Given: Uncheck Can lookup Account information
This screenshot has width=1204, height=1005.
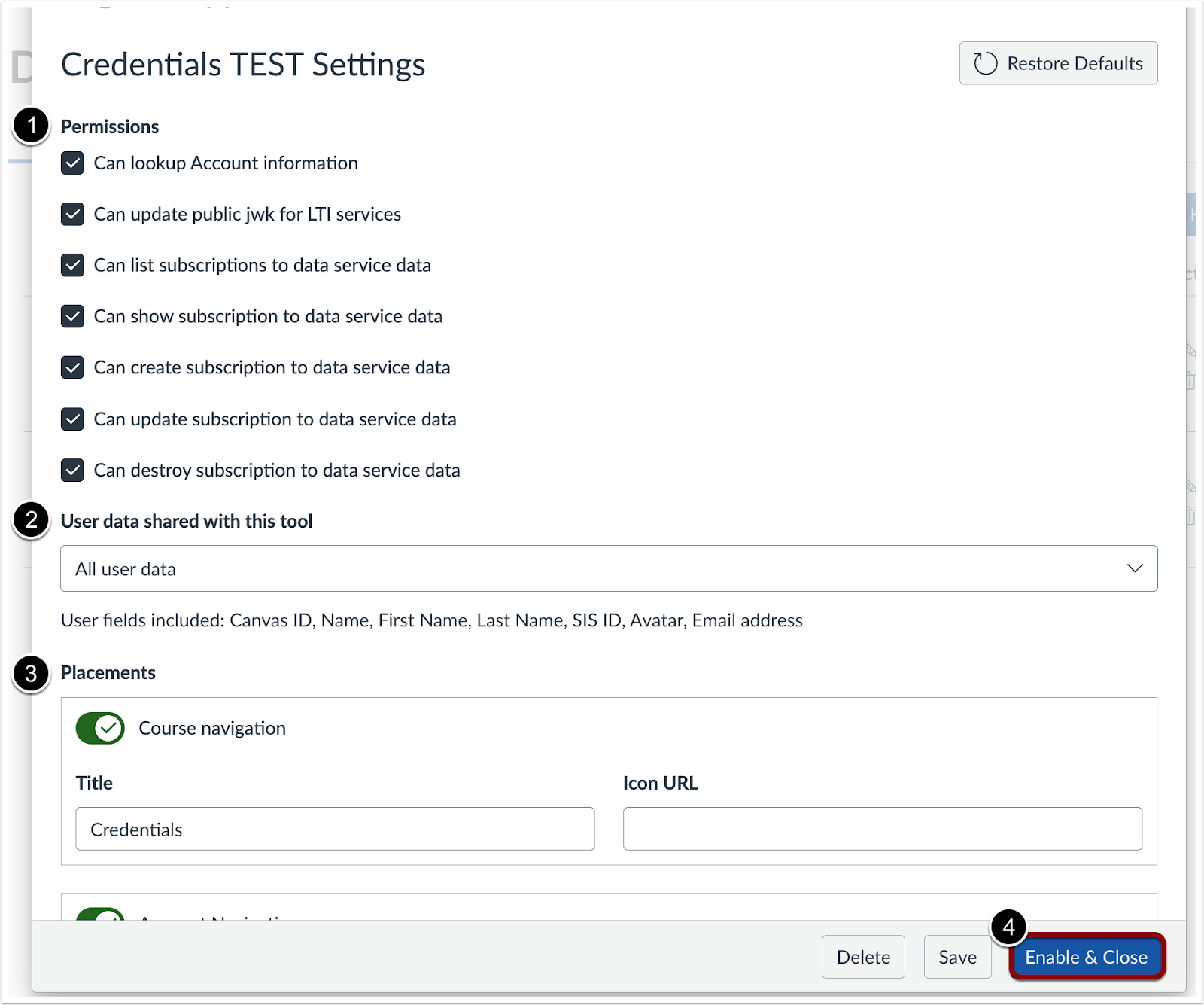Looking at the screenshot, I should pos(71,163).
